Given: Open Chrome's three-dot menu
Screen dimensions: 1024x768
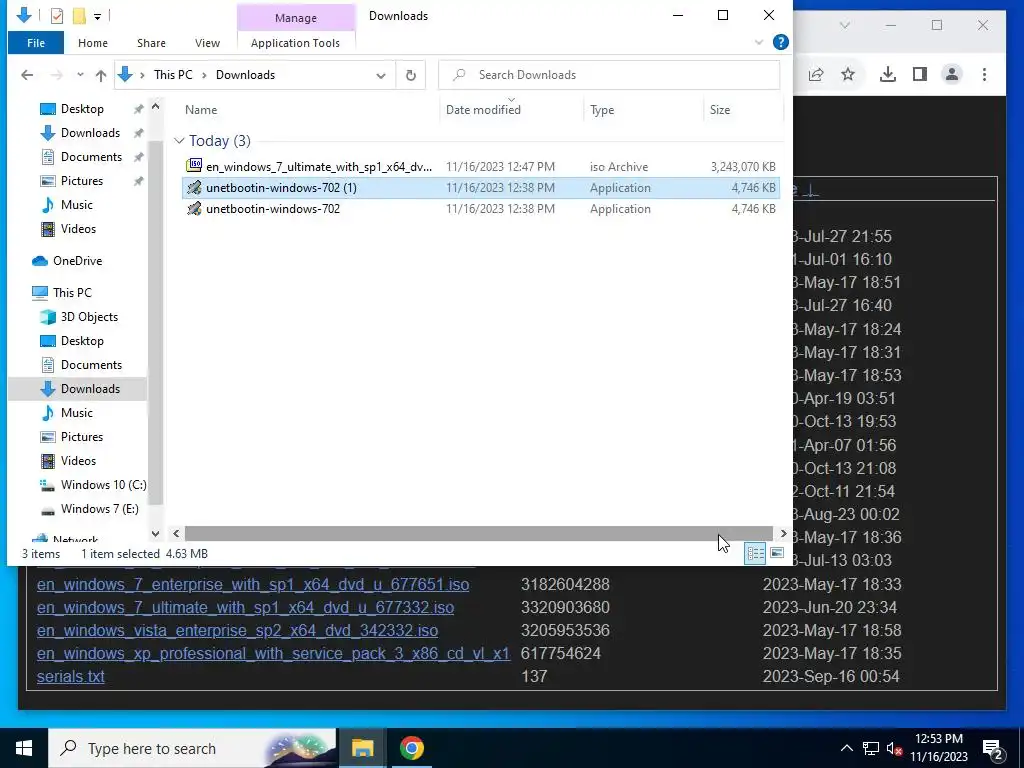Looking at the screenshot, I should tap(984, 74).
